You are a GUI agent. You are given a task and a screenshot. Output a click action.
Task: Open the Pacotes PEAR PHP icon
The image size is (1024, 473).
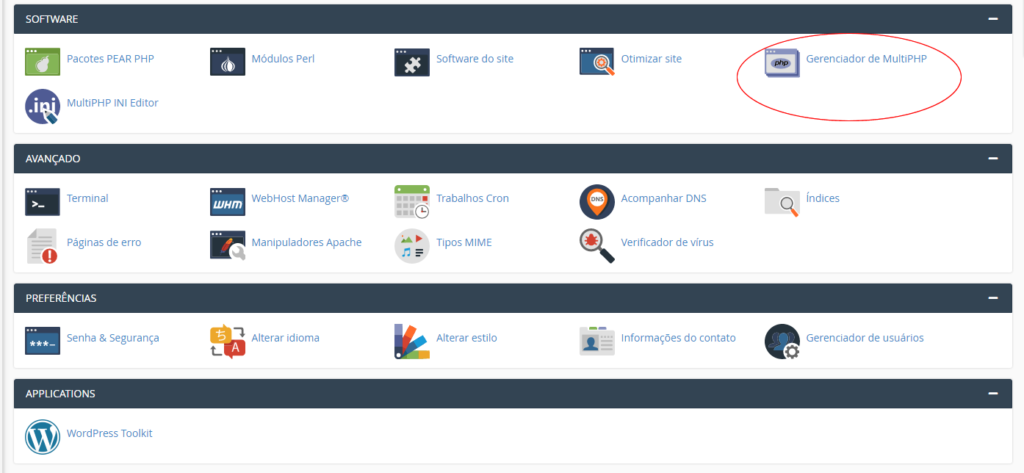[42, 61]
